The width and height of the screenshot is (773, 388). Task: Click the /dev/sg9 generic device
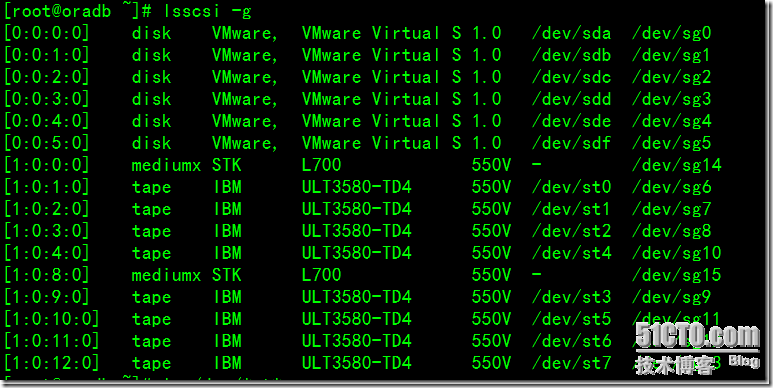[671, 297]
